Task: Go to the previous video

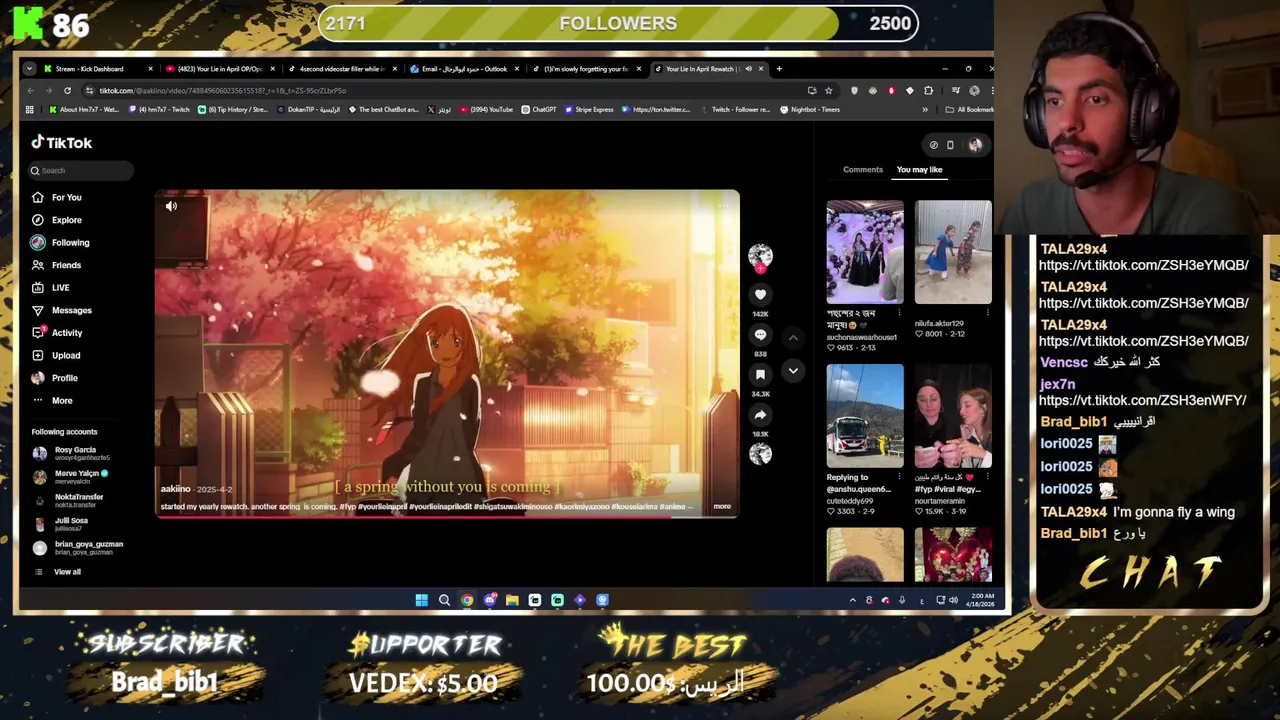Action: click(793, 338)
